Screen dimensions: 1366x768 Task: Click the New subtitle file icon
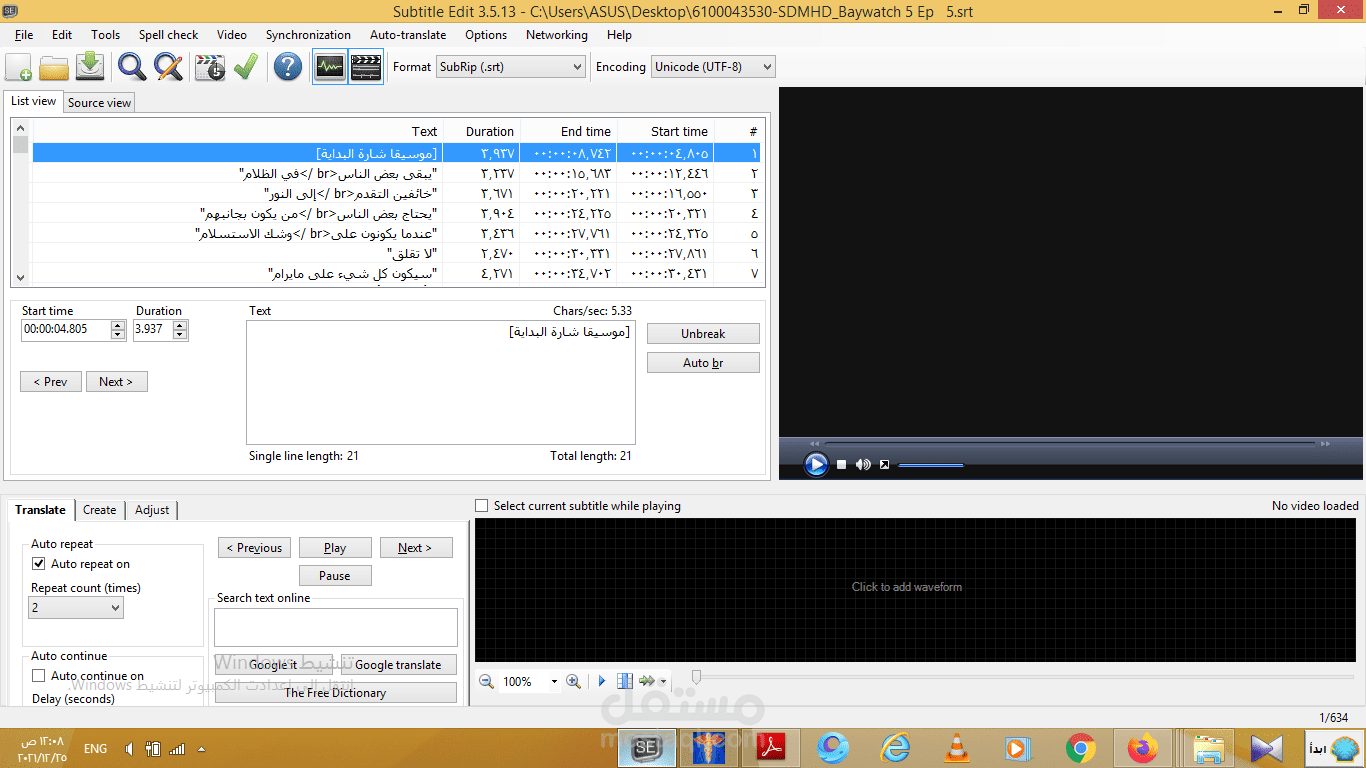(19, 67)
